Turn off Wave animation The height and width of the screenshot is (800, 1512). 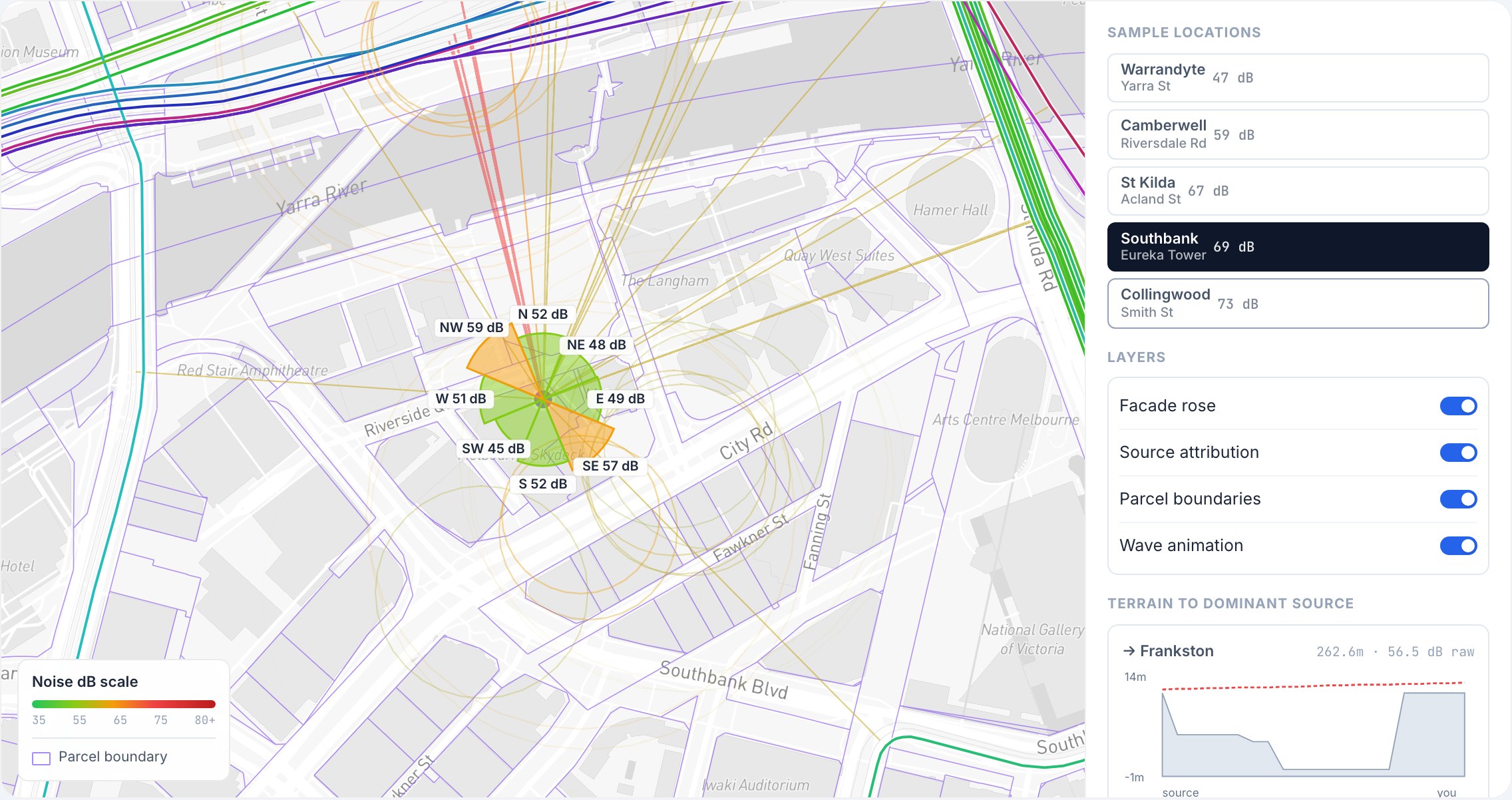(x=1458, y=546)
